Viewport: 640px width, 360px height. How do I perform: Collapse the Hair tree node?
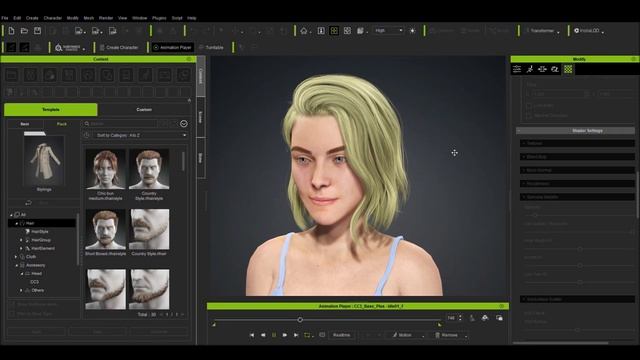click(17, 223)
